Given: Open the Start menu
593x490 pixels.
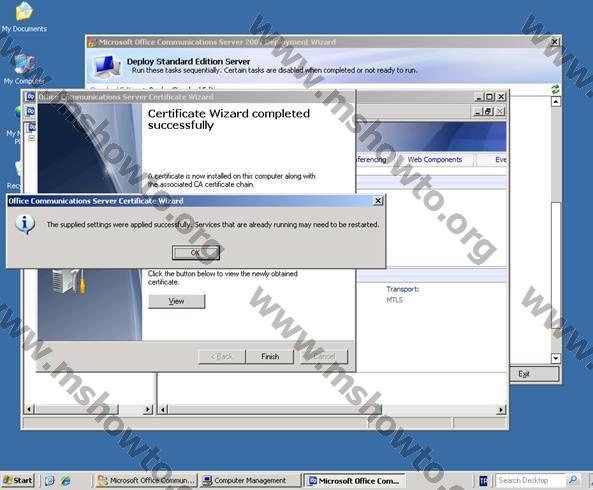Looking at the screenshot, I should (18, 481).
